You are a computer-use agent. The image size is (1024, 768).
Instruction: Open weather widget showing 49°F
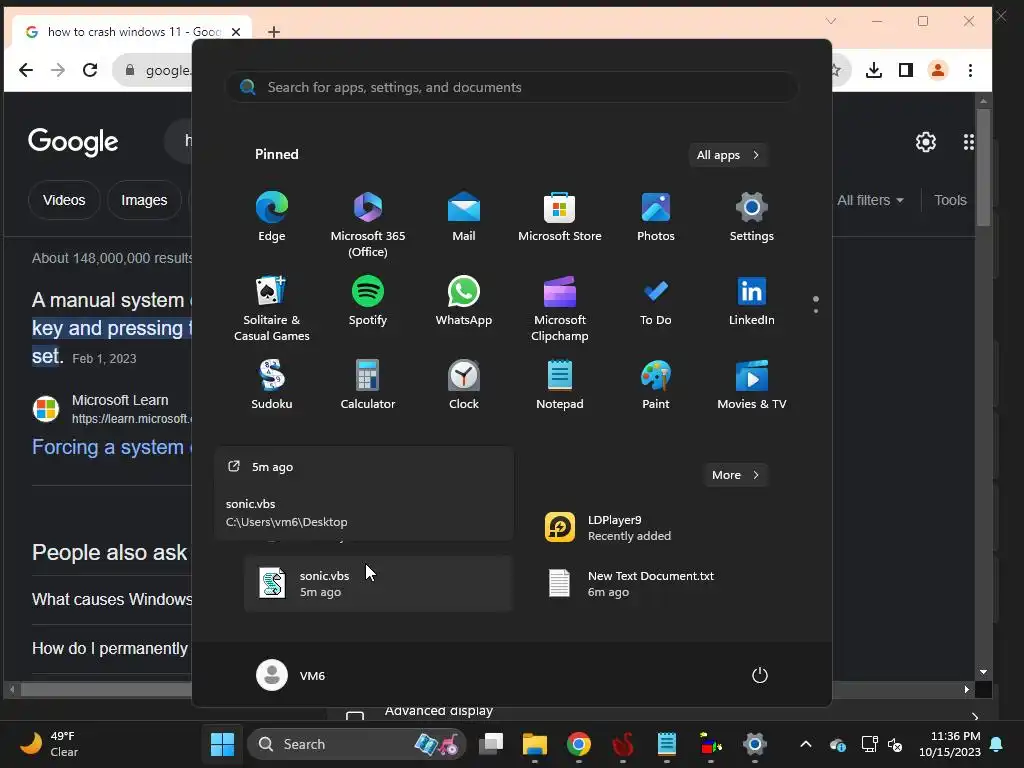(x=49, y=744)
